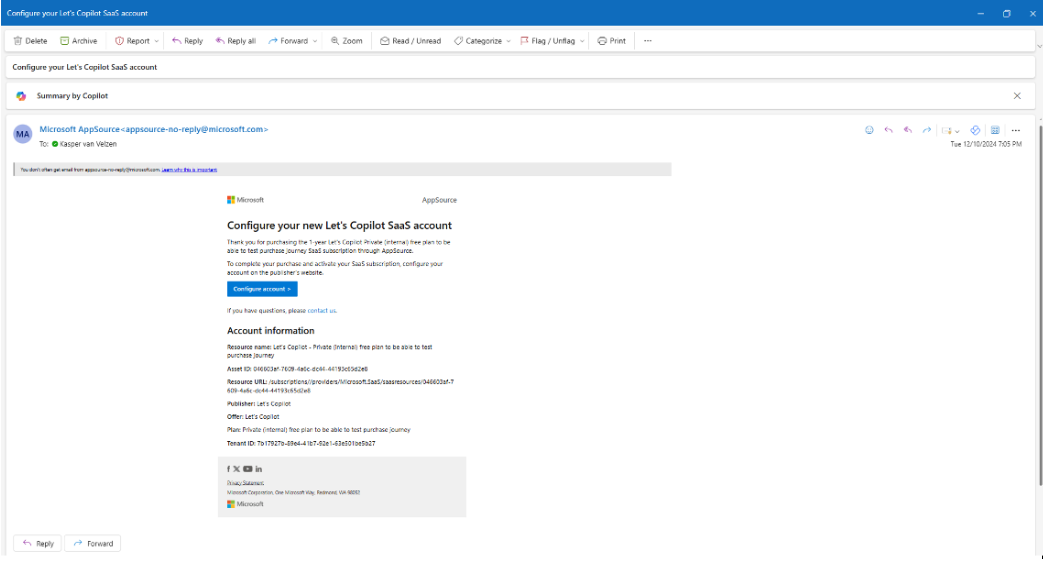This screenshot has width=1043, height=566.
Task: Close the Summary by Copilot panel
Action: pyautogui.click(x=1017, y=96)
